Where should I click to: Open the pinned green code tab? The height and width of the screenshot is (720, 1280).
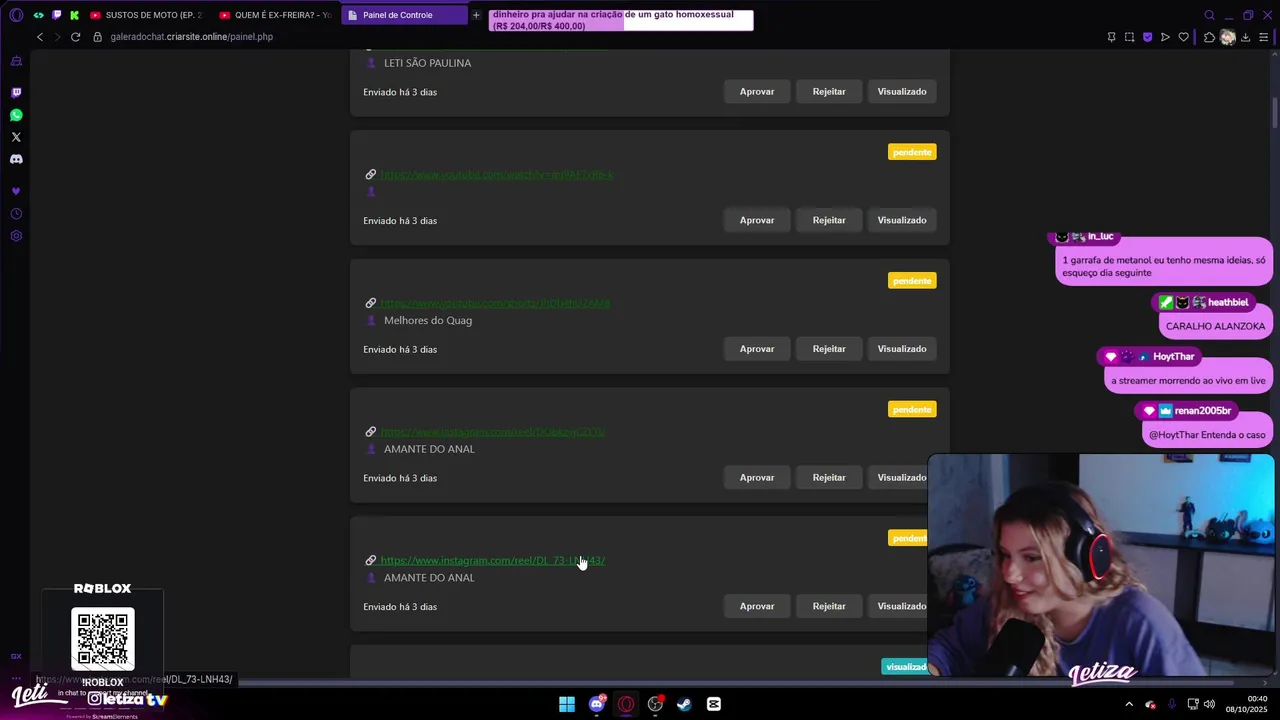point(38,15)
